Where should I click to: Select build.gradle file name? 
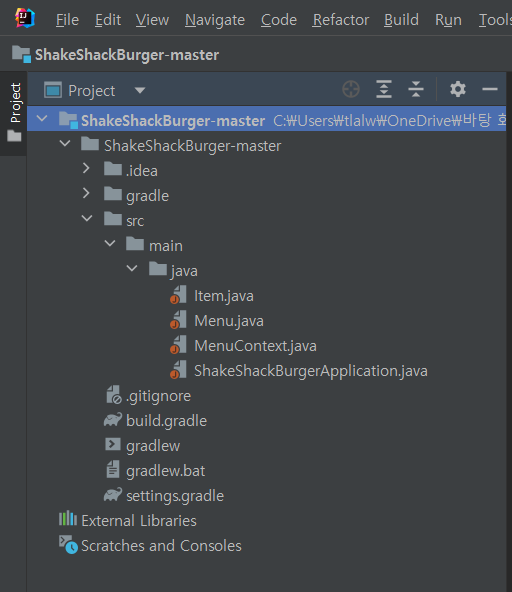[167, 421]
